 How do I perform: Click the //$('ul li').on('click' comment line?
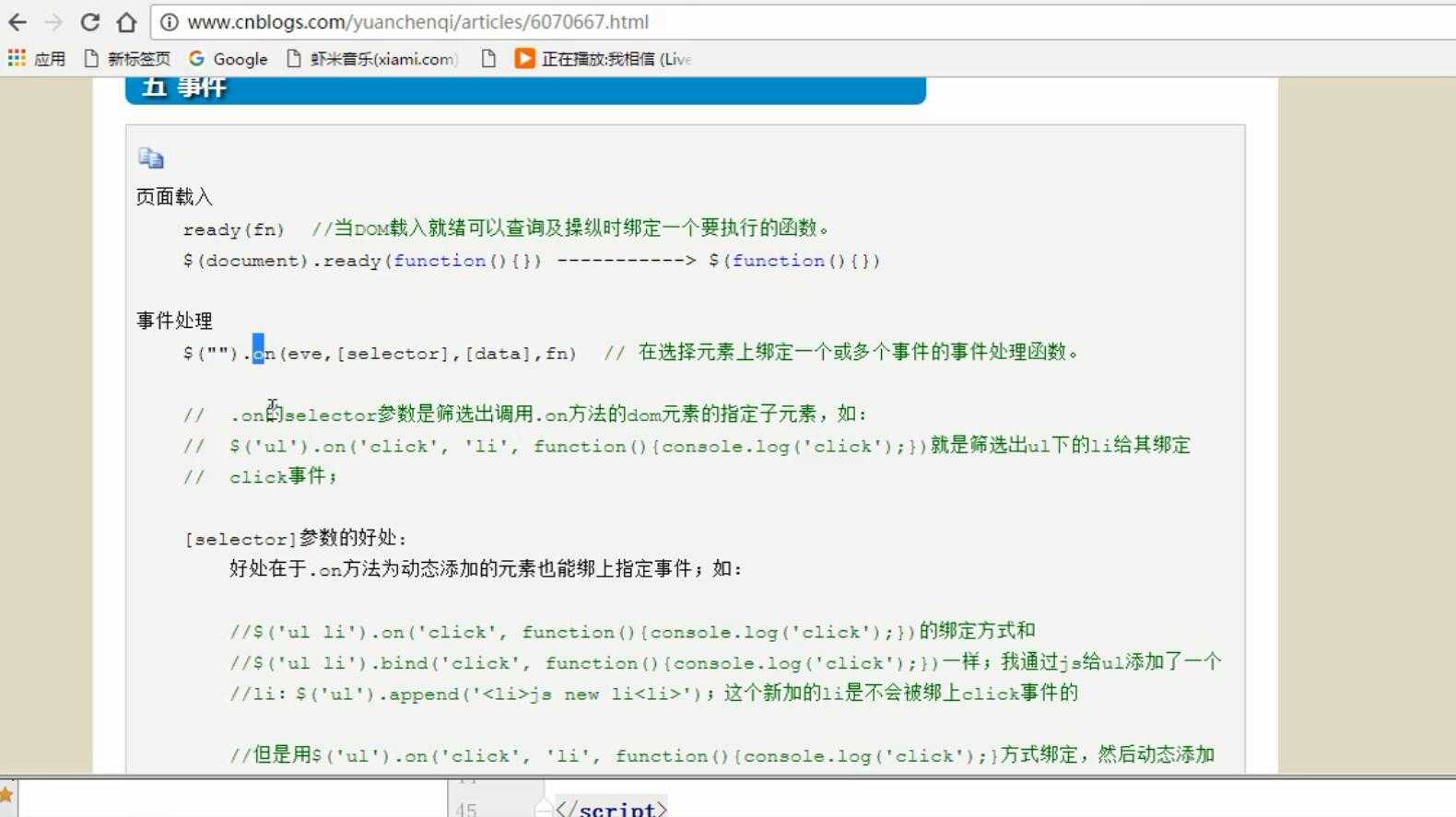[x=632, y=632]
